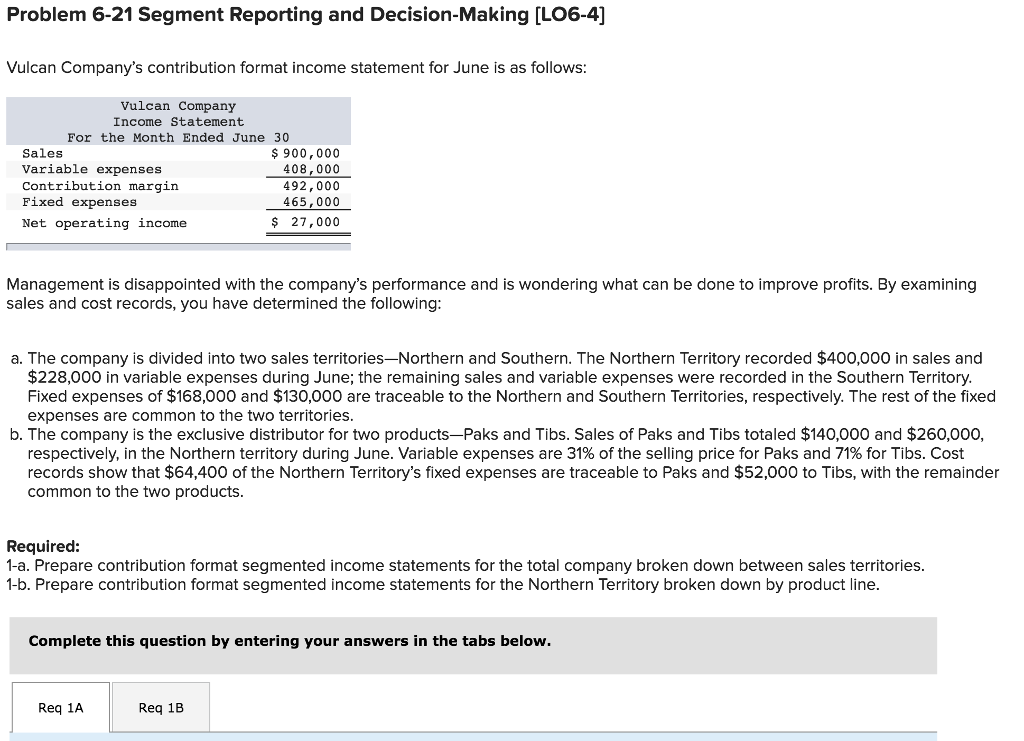Viewport: 1024px width, 741px height.
Task: Switch to the Req 1A tab
Action: point(60,707)
